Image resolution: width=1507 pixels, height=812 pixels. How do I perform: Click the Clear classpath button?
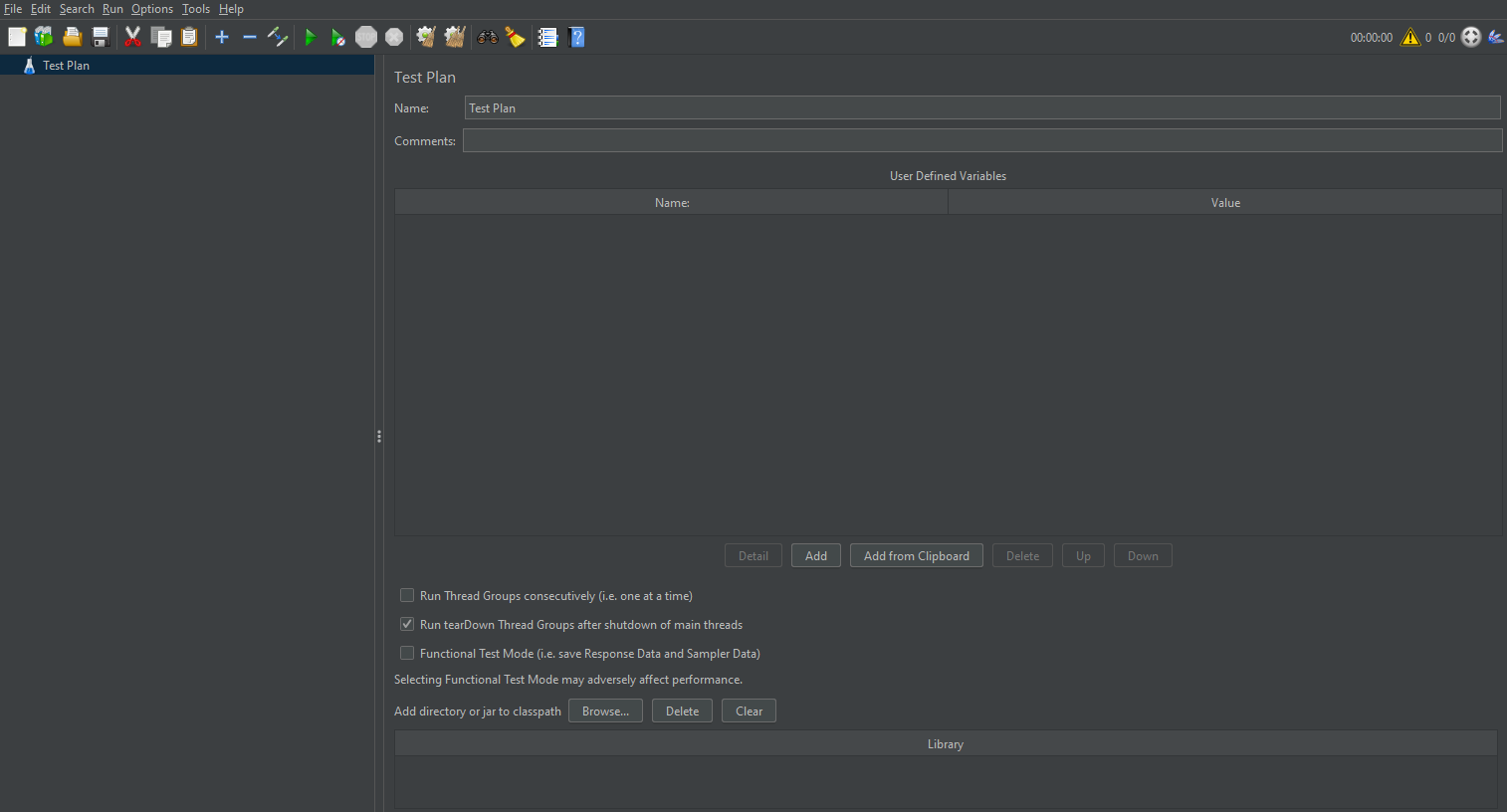[x=749, y=710]
